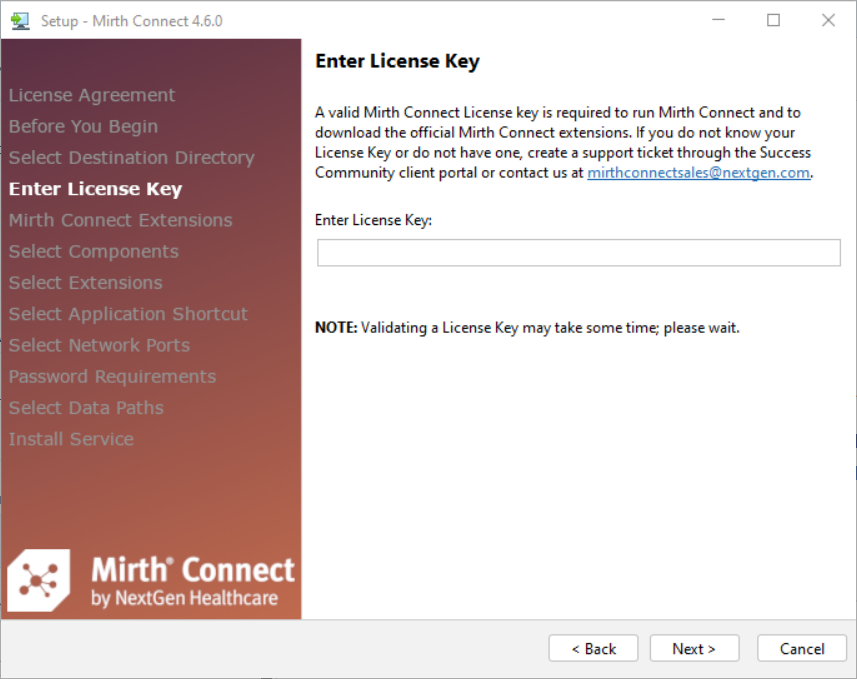Minimize the Setup window
This screenshot has width=857, height=679.
click(718, 20)
